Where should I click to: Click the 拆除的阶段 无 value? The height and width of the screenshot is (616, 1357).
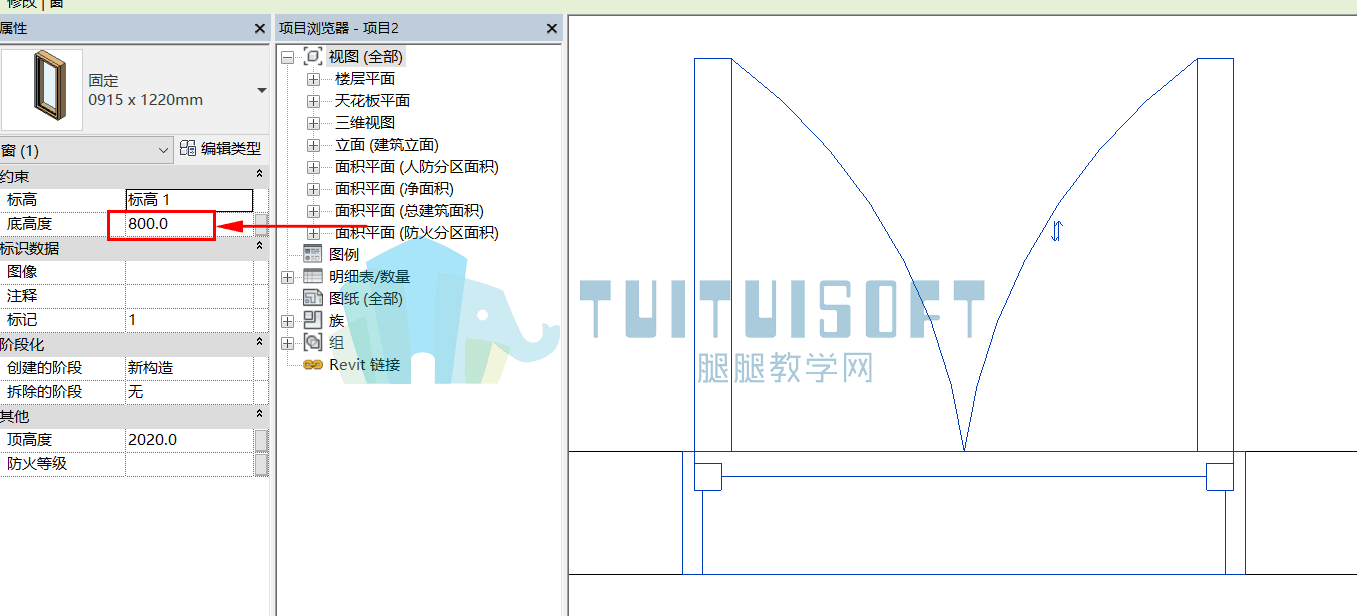point(189,392)
